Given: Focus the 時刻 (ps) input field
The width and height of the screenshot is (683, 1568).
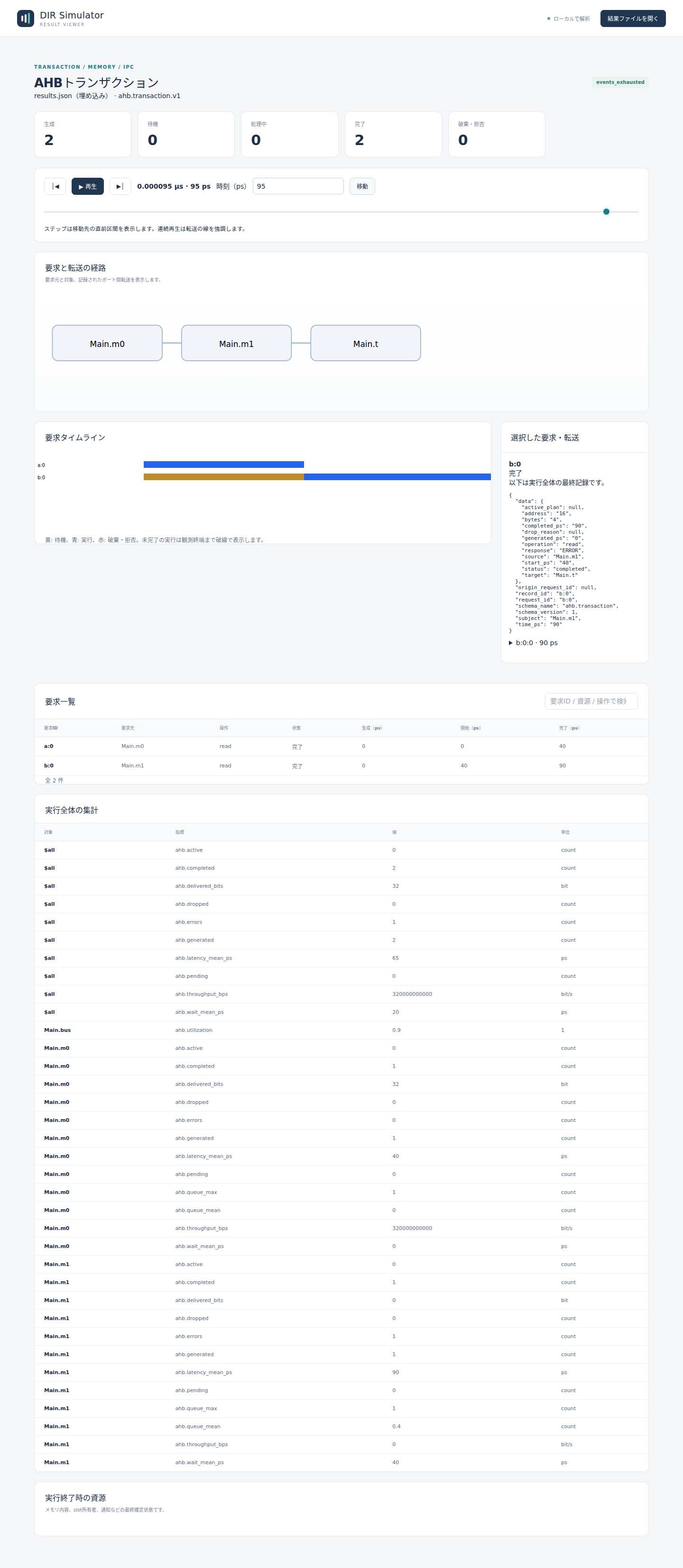Looking at the screenshot, I should pyautogui.click(x=298, y=186).
